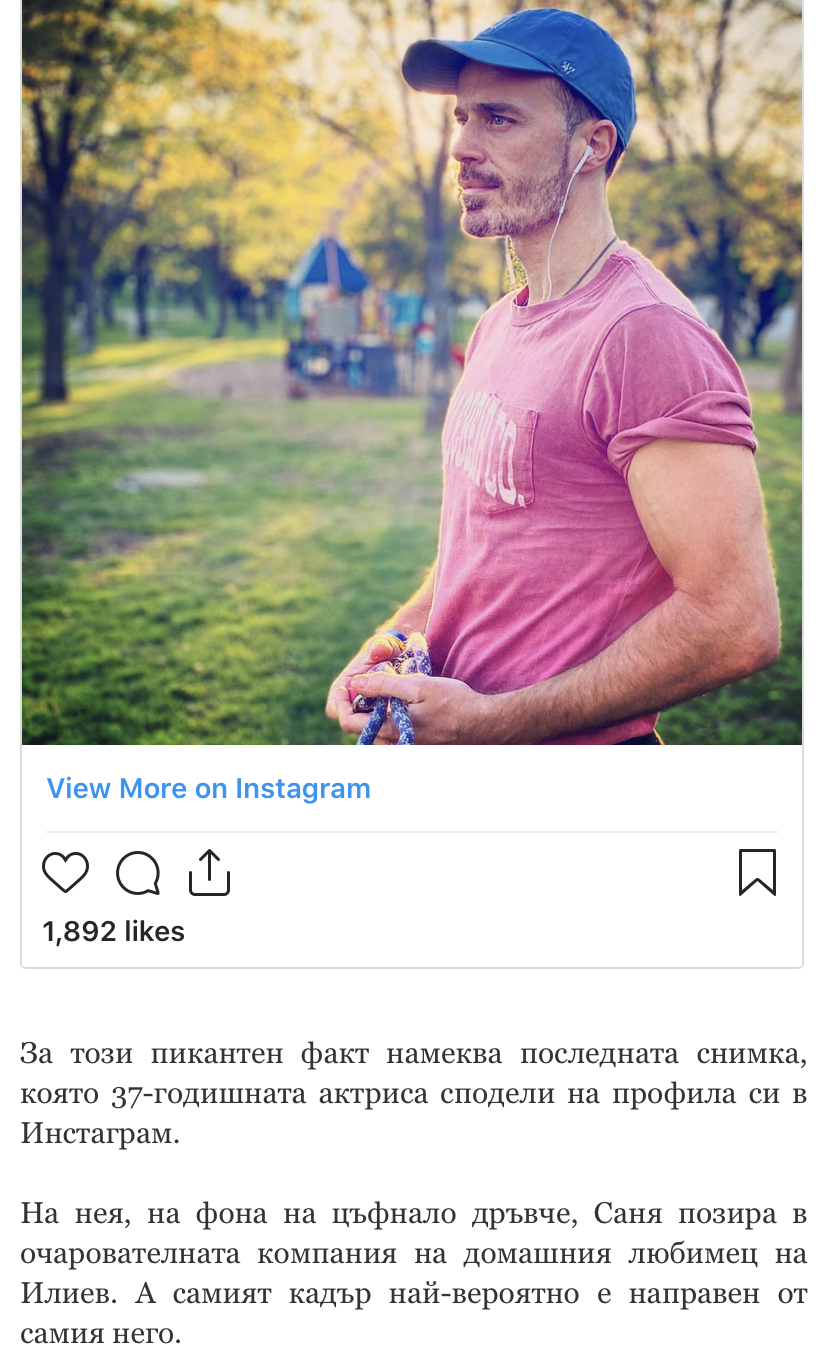
Task: Open the View More on Instagram link
Action: (x=209, y=789)
